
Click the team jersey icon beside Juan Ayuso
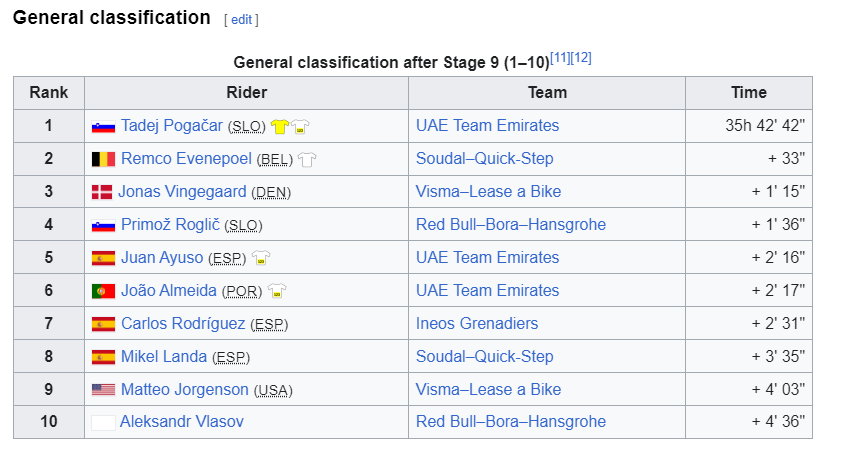[x=261, y=257]
